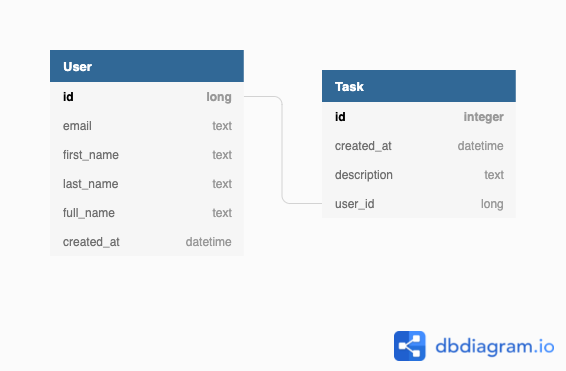Click the full_name field row
The height and width of the screenshot is (371, 566).
[147, 213]
